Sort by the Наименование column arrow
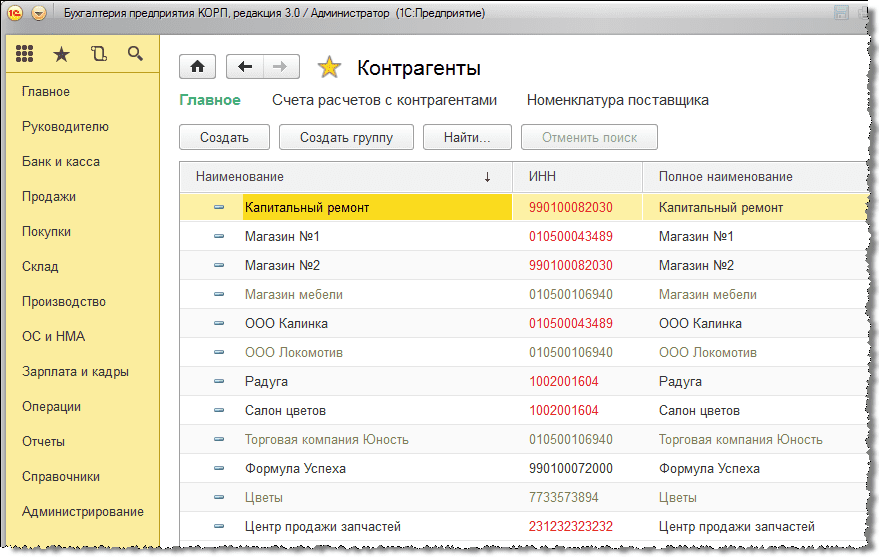 [x=487, y=177]
